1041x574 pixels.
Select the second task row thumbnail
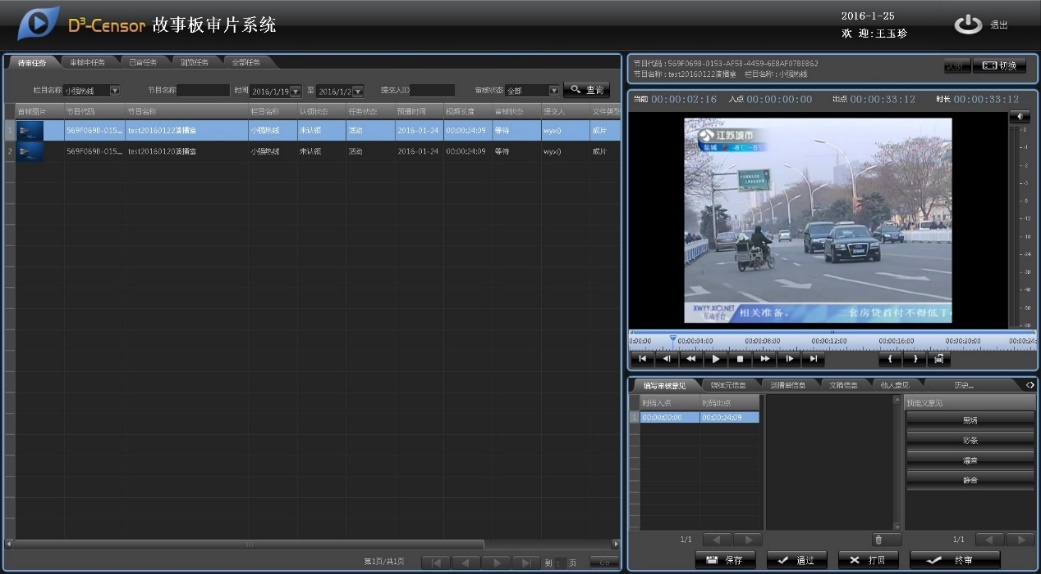30,152
